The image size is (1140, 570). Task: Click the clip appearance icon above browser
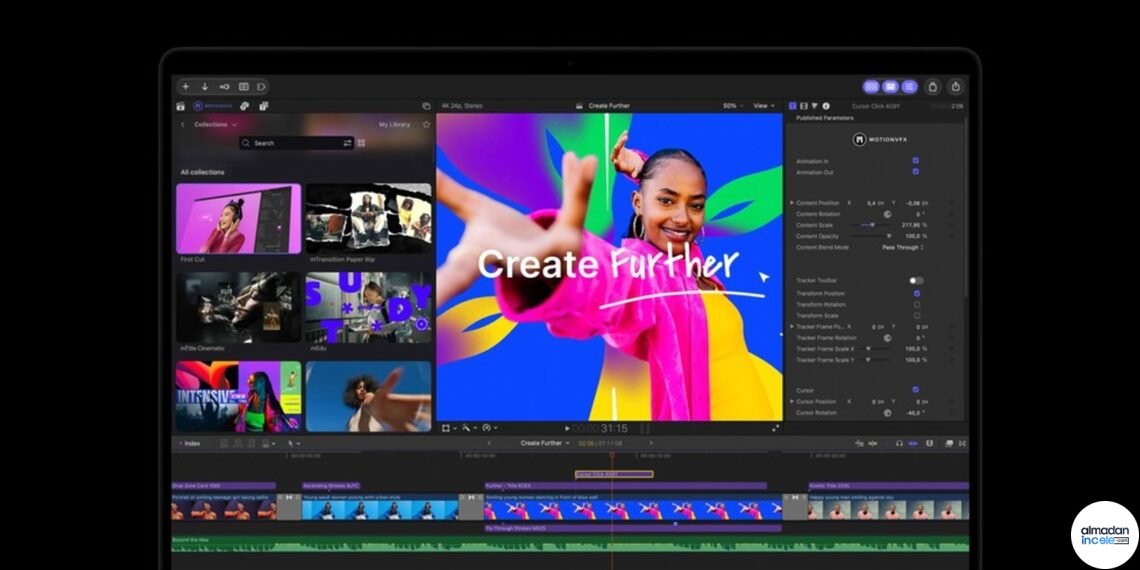tap(426, 106)
